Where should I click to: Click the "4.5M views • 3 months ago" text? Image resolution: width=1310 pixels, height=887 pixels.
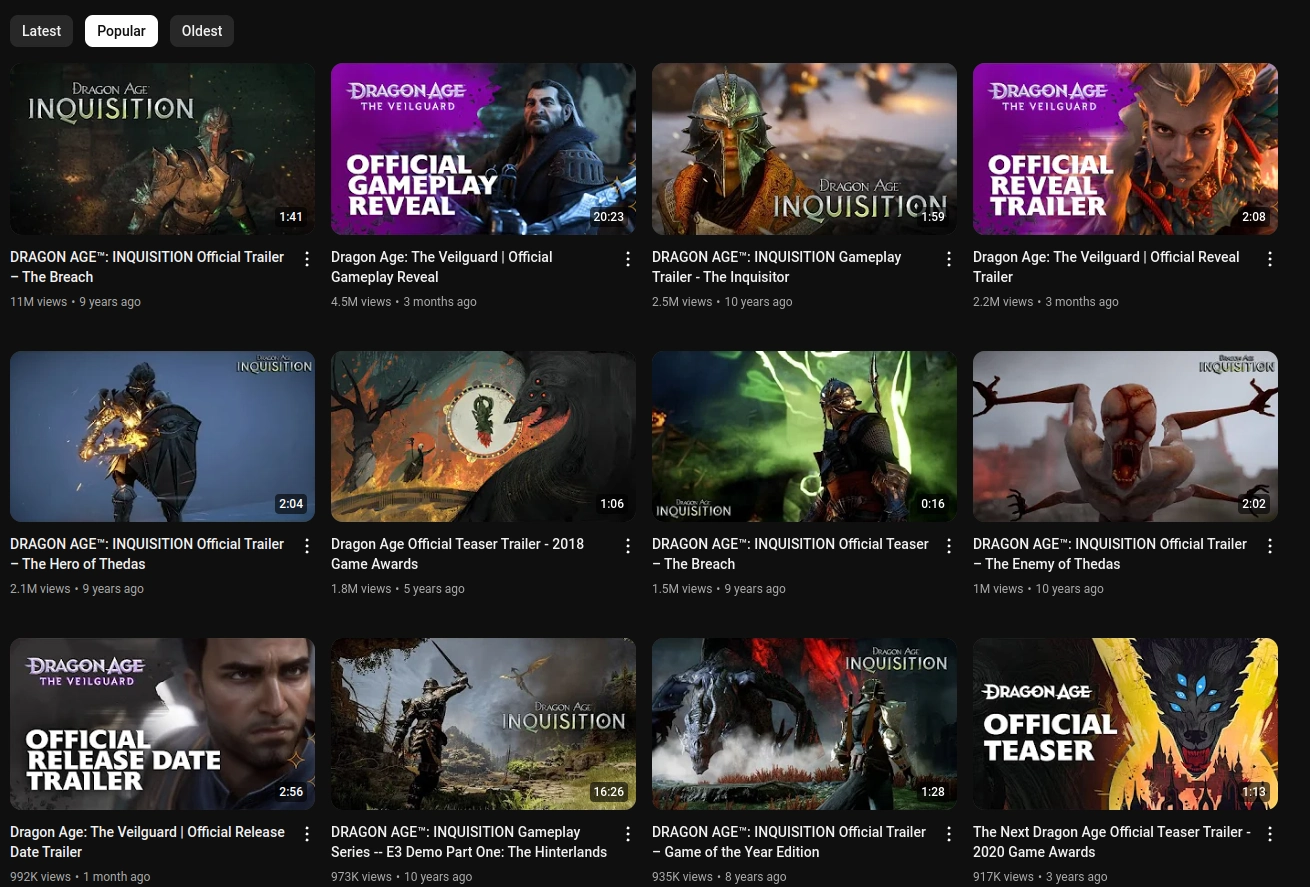tap(404, 302)
